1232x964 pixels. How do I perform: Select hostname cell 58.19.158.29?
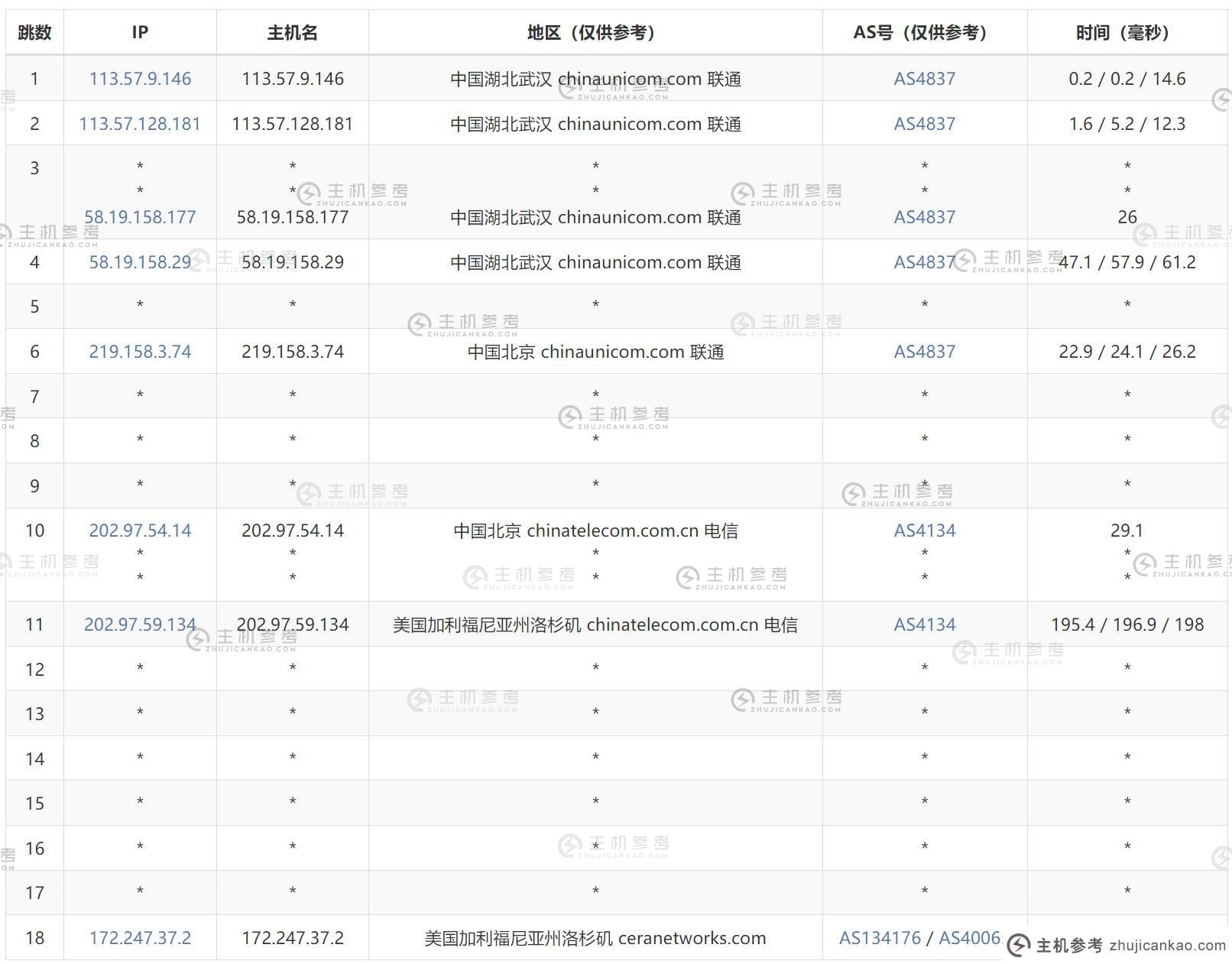point(293,262)
